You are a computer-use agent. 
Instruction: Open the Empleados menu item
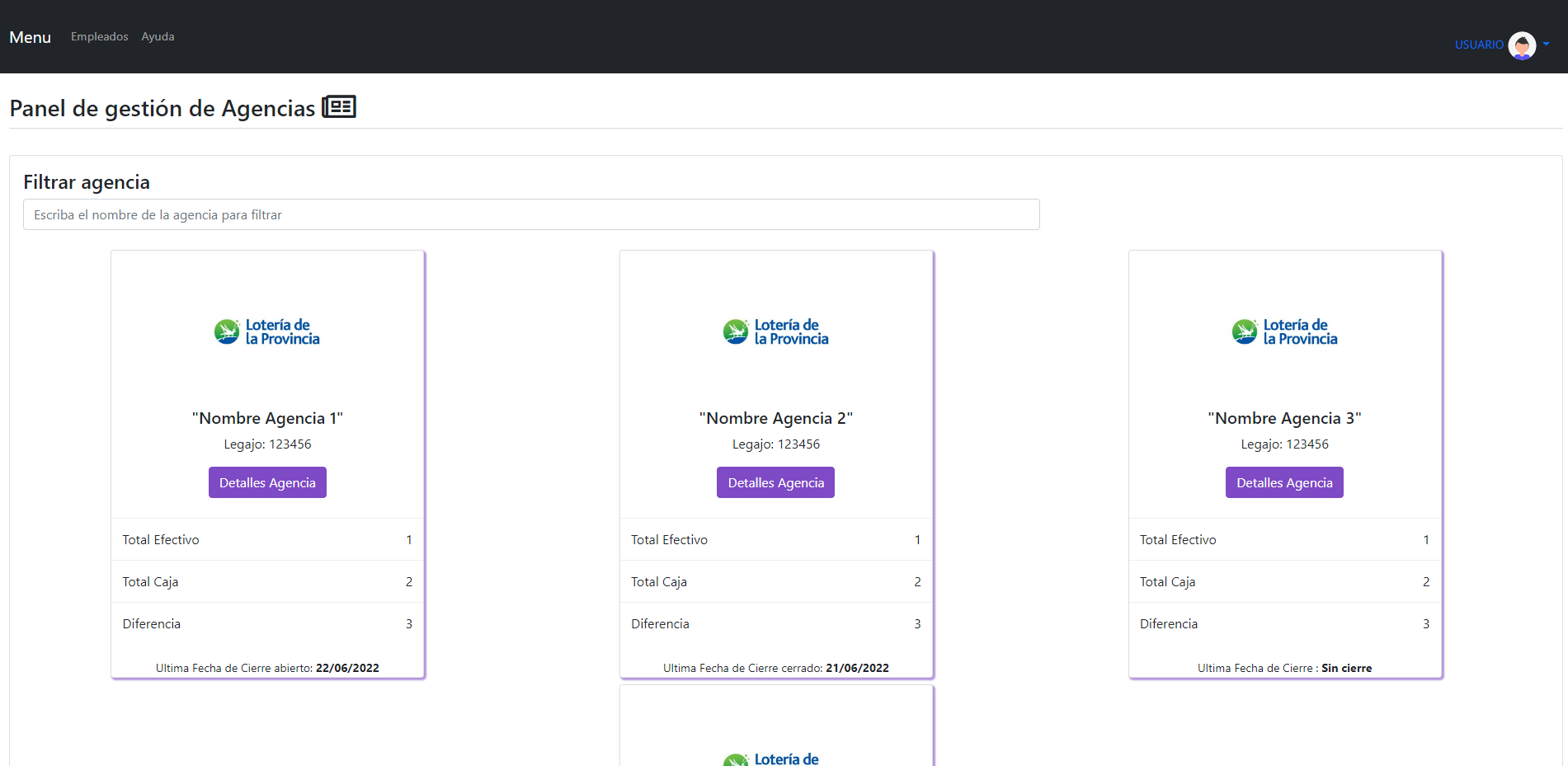pos(99,36)
